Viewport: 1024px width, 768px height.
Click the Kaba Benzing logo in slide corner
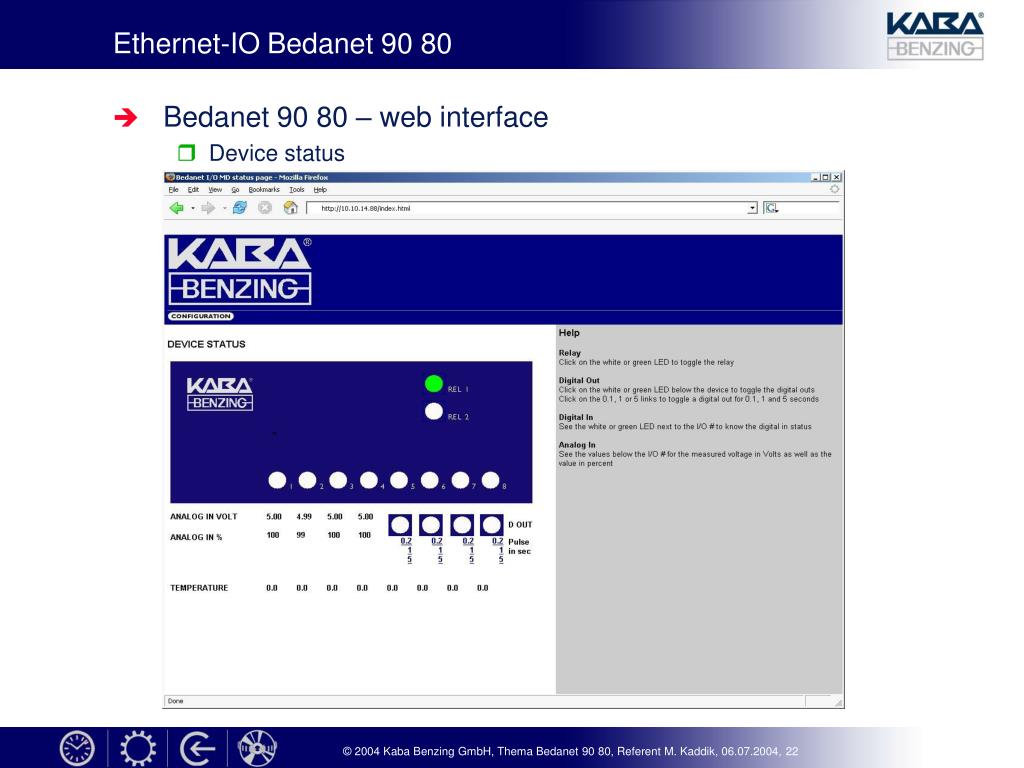(935, 36)
